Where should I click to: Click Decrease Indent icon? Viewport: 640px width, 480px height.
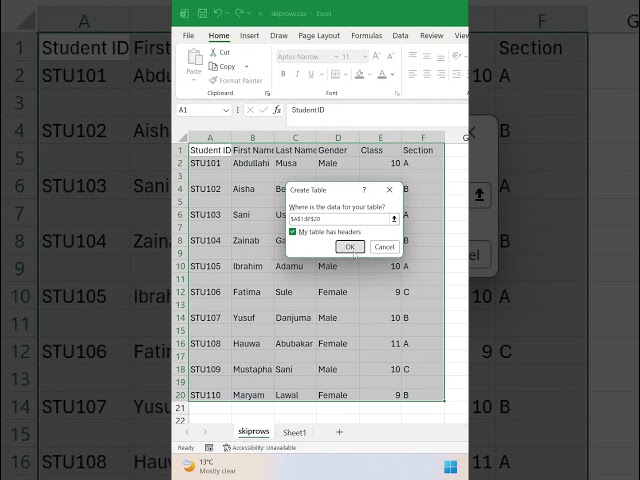coord(456,74)
